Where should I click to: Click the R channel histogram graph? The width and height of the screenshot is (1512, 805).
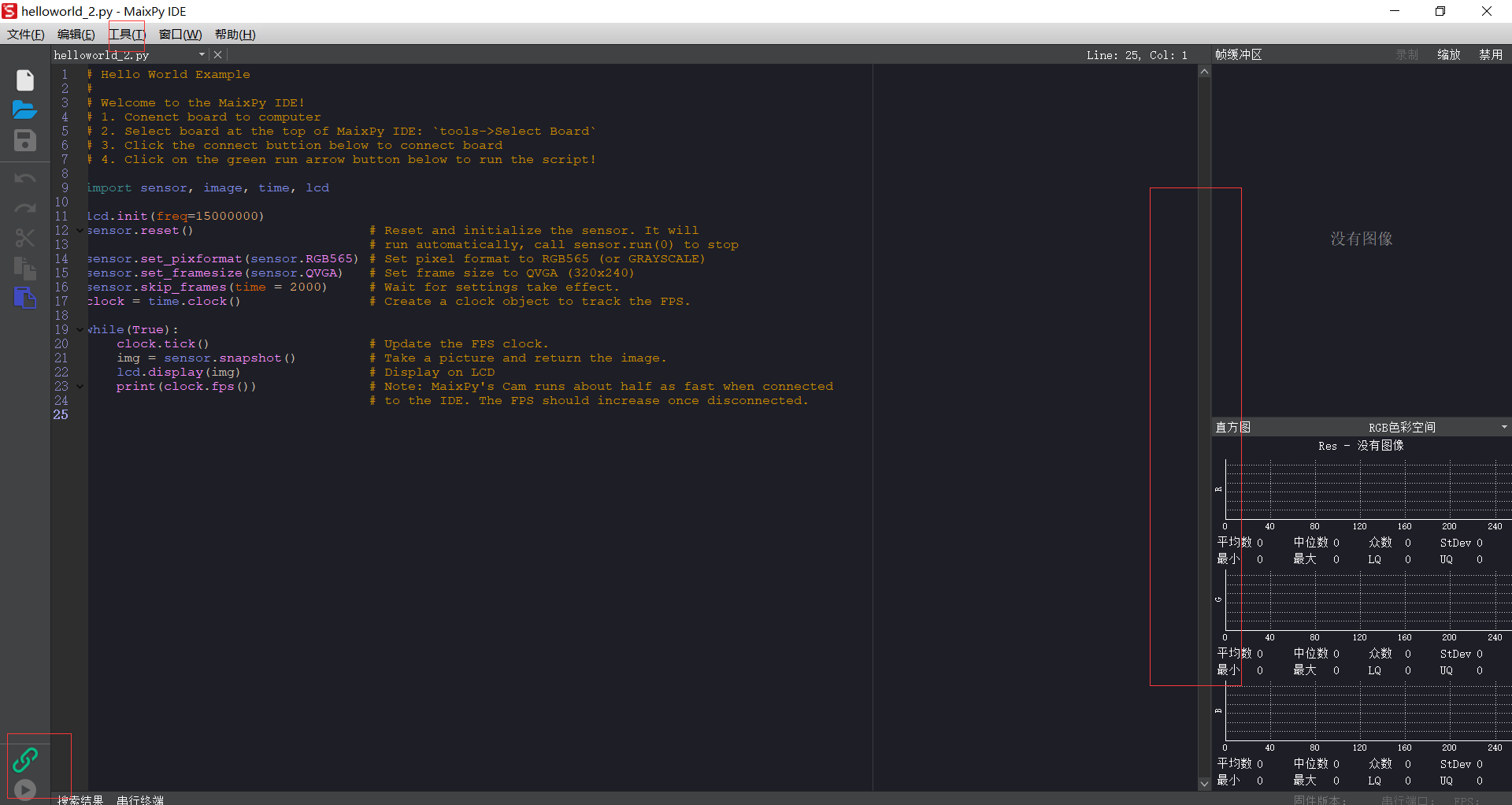(x=1369, y=489)
